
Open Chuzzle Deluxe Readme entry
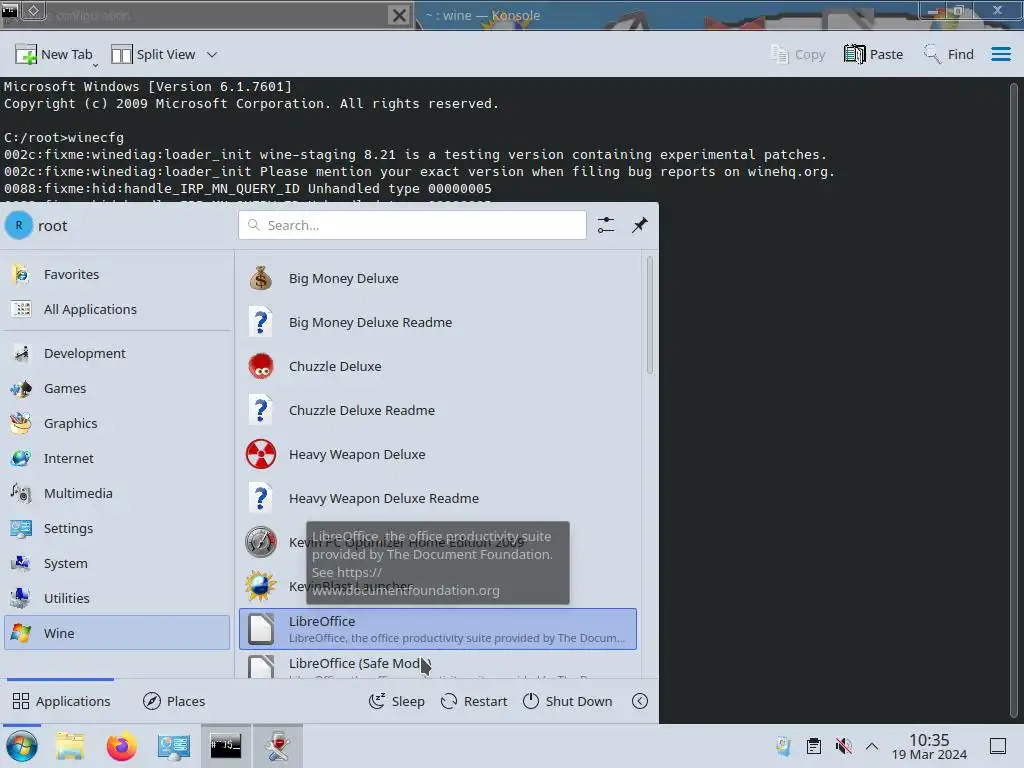(438, 410)
